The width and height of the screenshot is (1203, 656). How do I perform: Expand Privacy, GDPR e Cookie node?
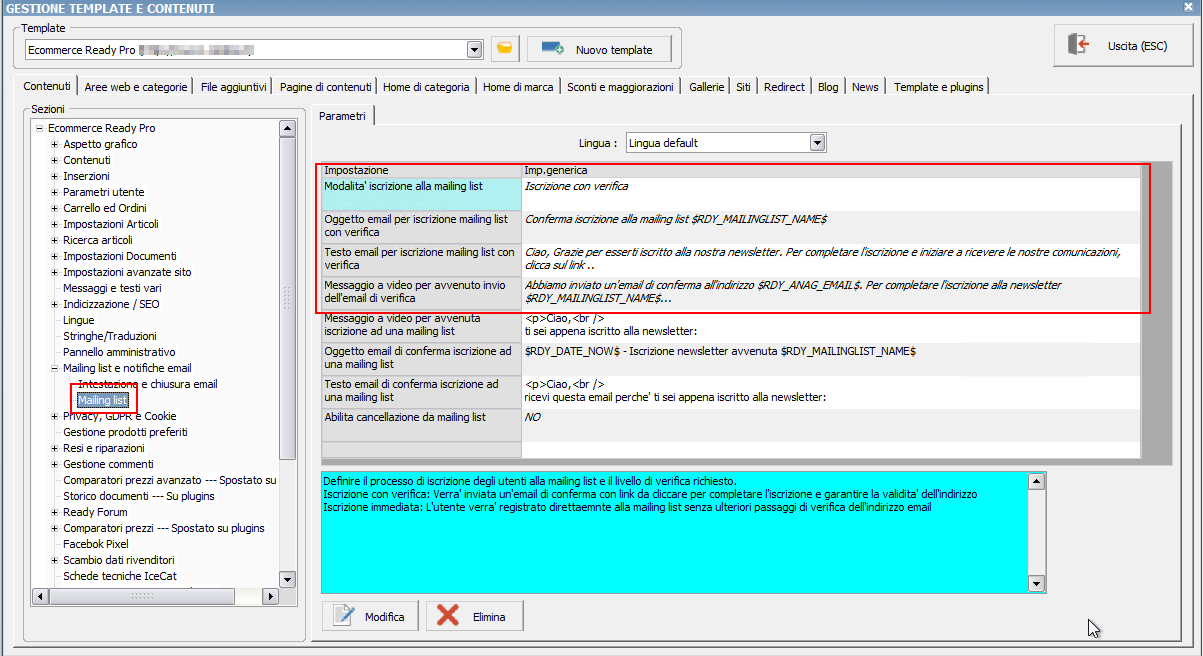coord(55,416)
